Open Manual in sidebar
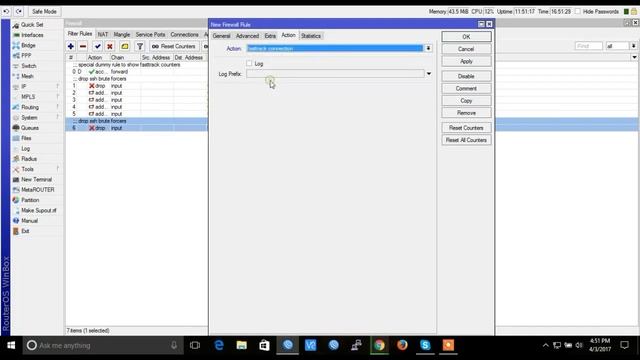The image size is (640, 360). (29, 220)
